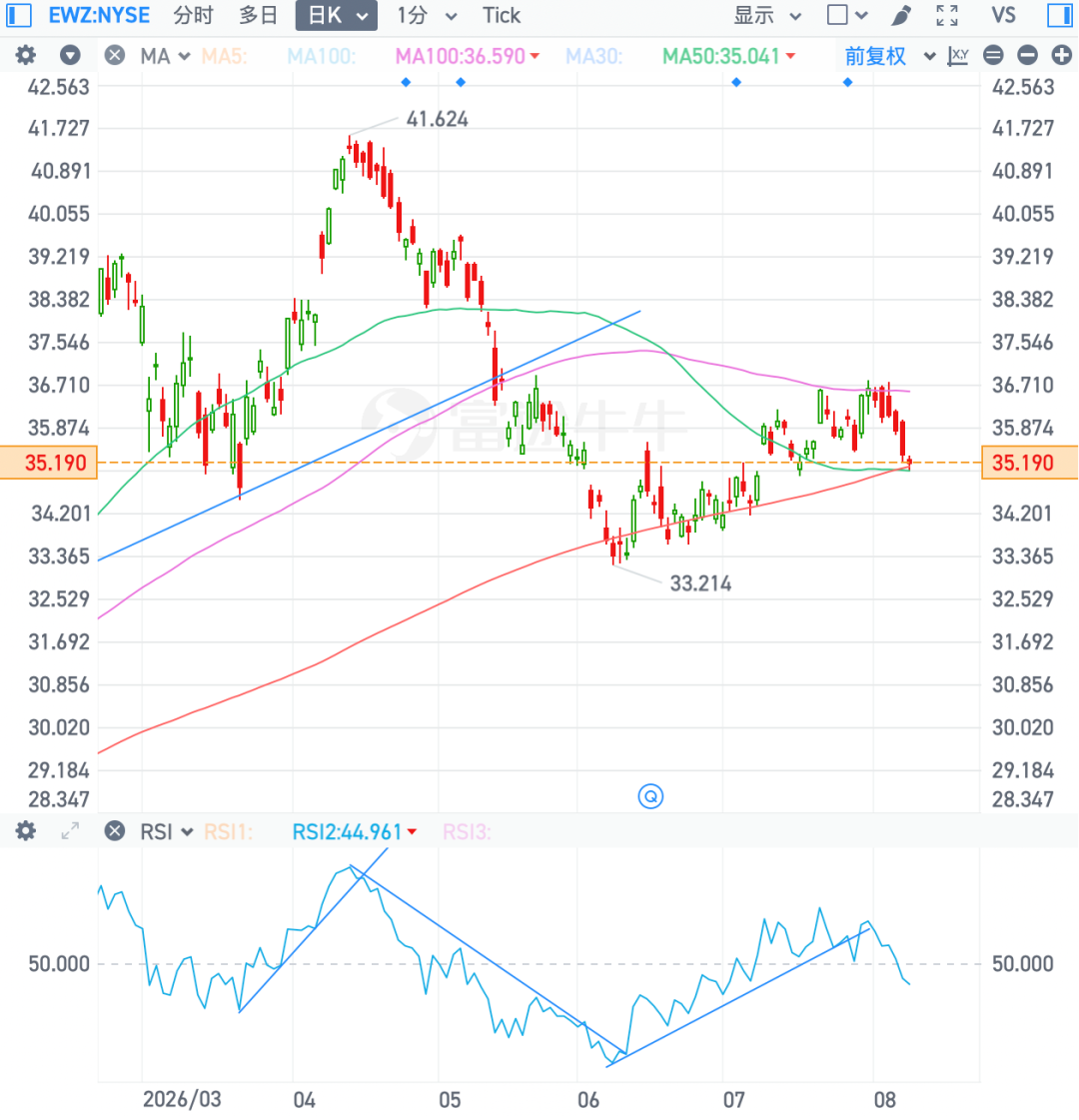Toggle the first faded MA100 line
1079x1120 pixels.
[322, 56]
